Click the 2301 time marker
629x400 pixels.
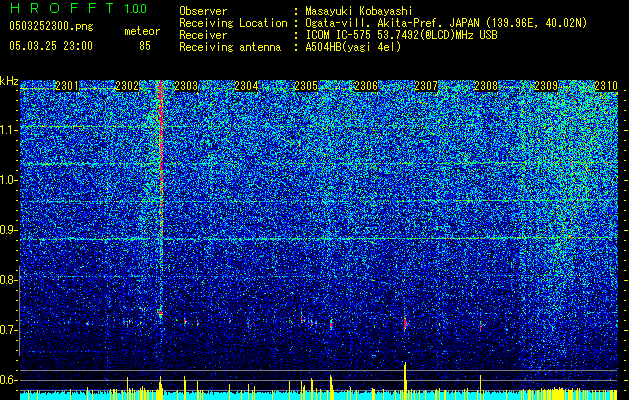coord(67,86)
